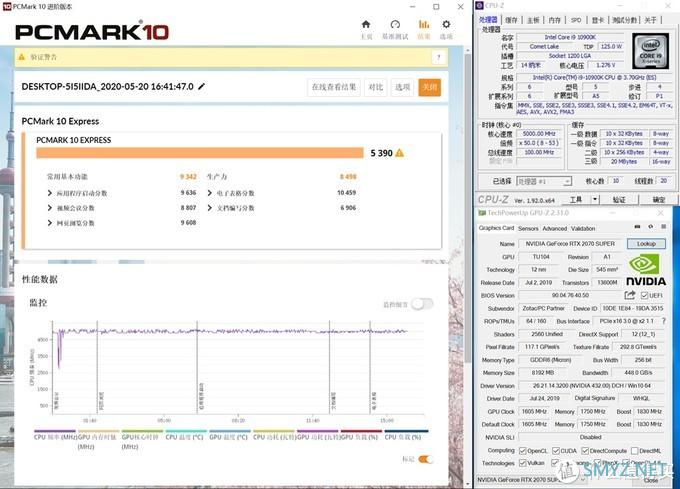Switch to the Sensors tab in GPU-Z
Image resolution: width=680 pixels, height=489 pixels.
(x=528, y=228)
